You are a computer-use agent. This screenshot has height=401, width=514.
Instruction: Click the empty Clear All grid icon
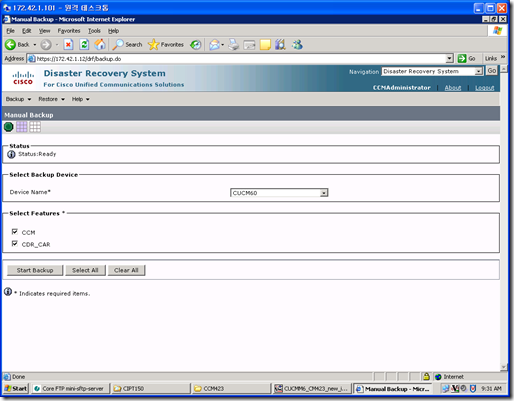point(35,127)
